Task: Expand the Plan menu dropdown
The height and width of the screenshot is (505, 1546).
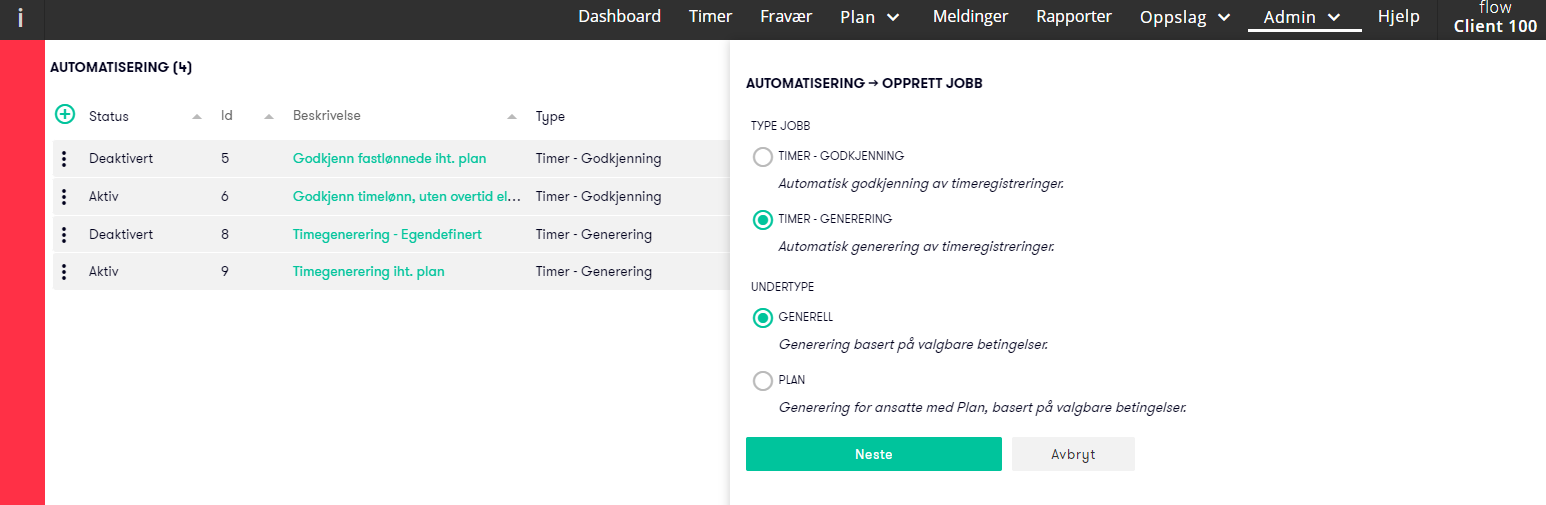Action: click(x=870, y=16)
